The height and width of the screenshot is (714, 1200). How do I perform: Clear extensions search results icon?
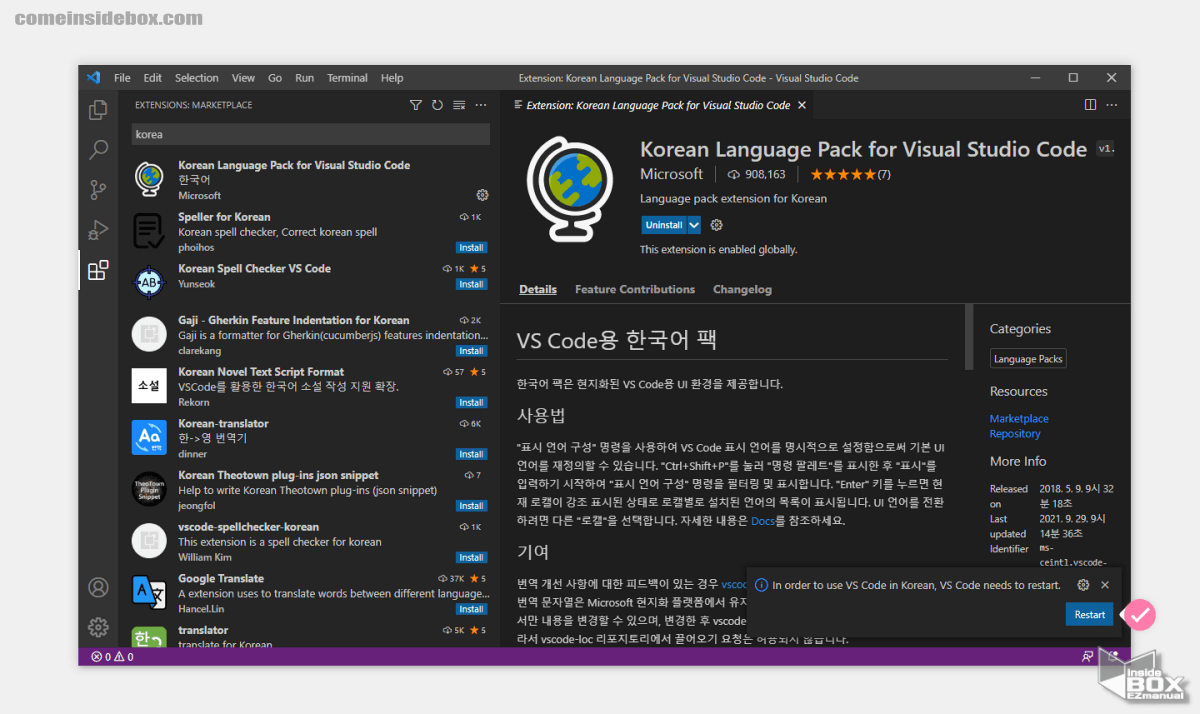[x=459, y=105]
